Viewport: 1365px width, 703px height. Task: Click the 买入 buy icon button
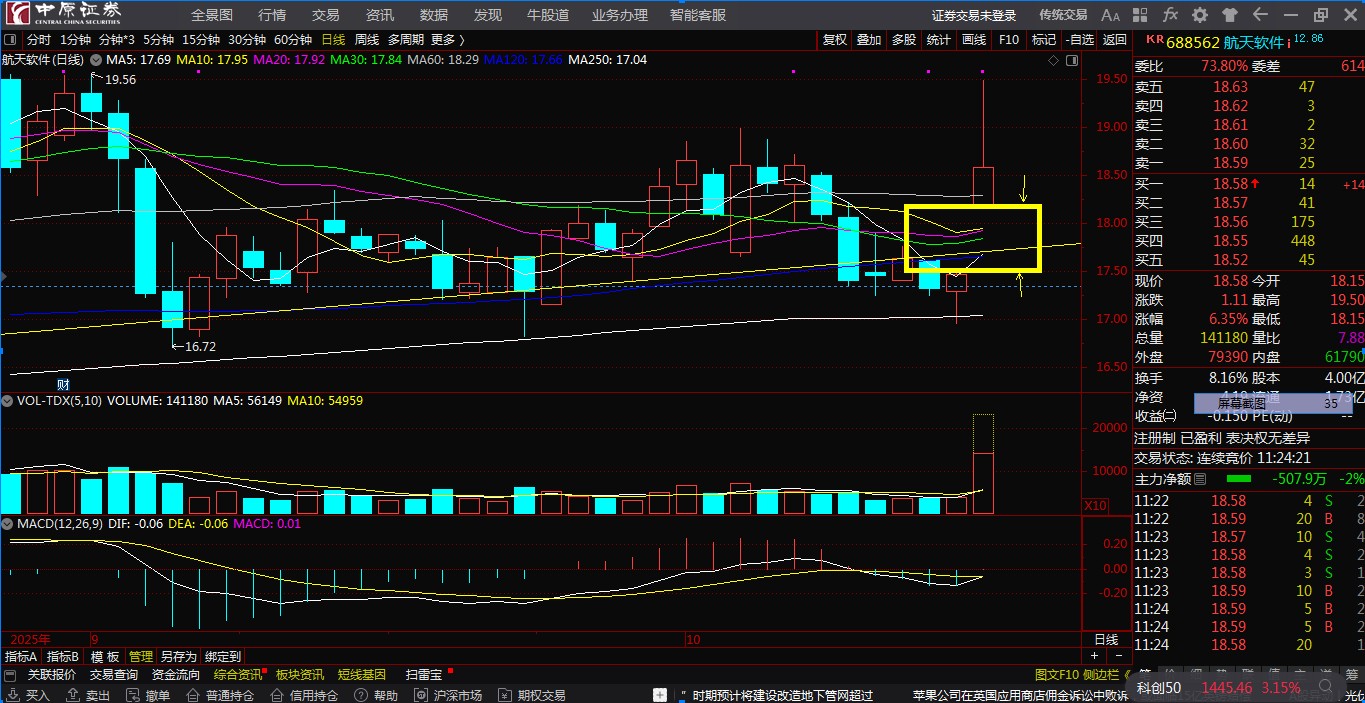[x=27, y=695]
